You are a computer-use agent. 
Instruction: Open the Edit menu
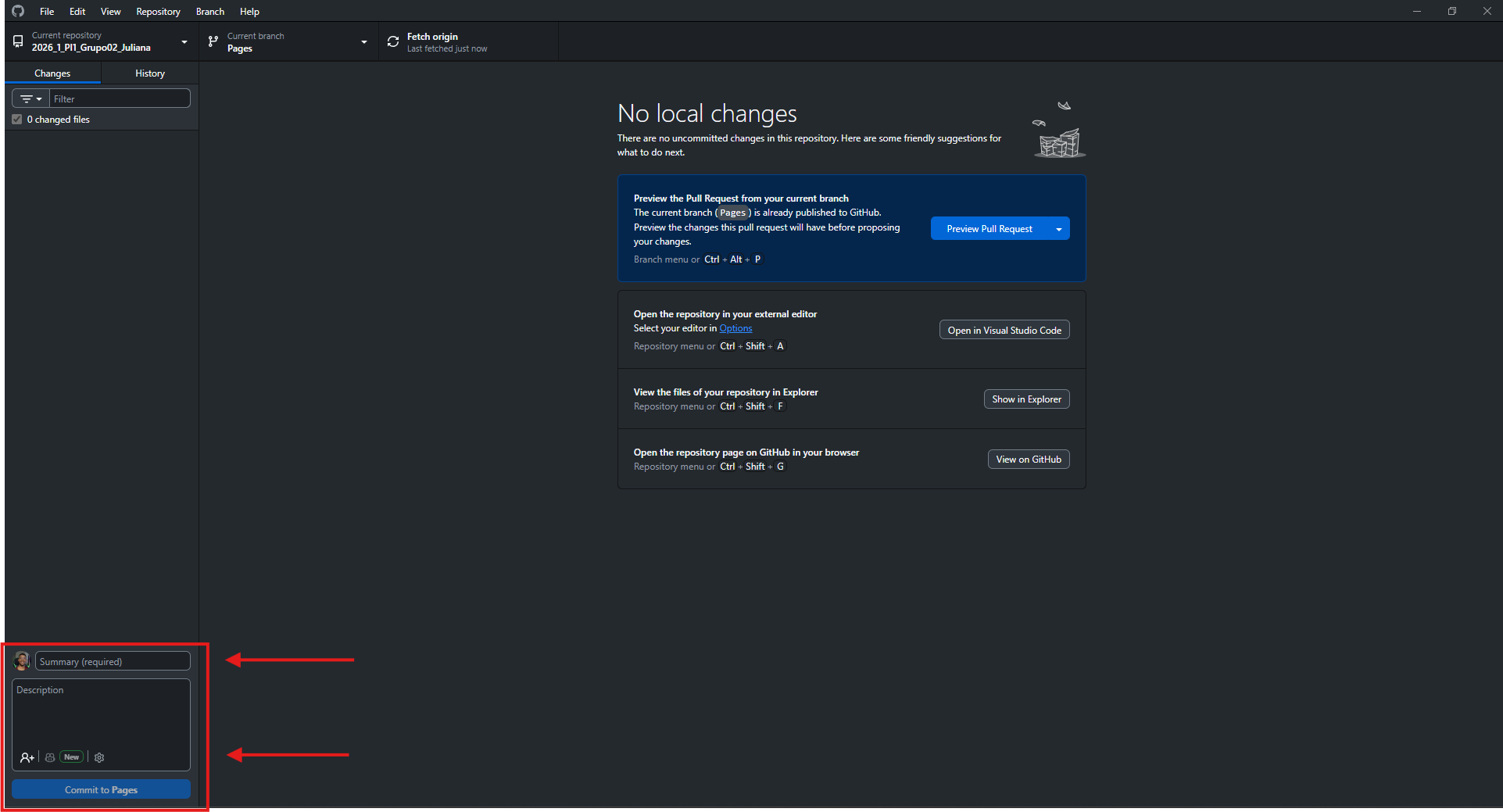coord(77,12)
